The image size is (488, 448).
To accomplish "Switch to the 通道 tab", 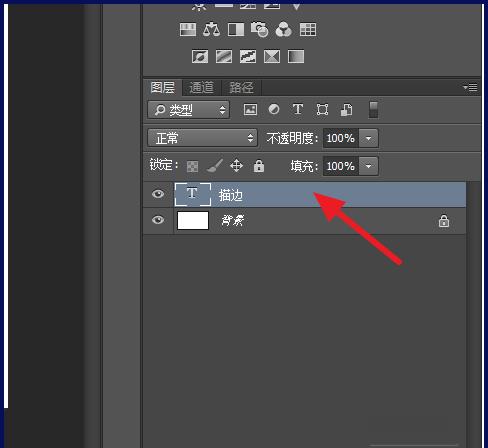I will 201,88.
